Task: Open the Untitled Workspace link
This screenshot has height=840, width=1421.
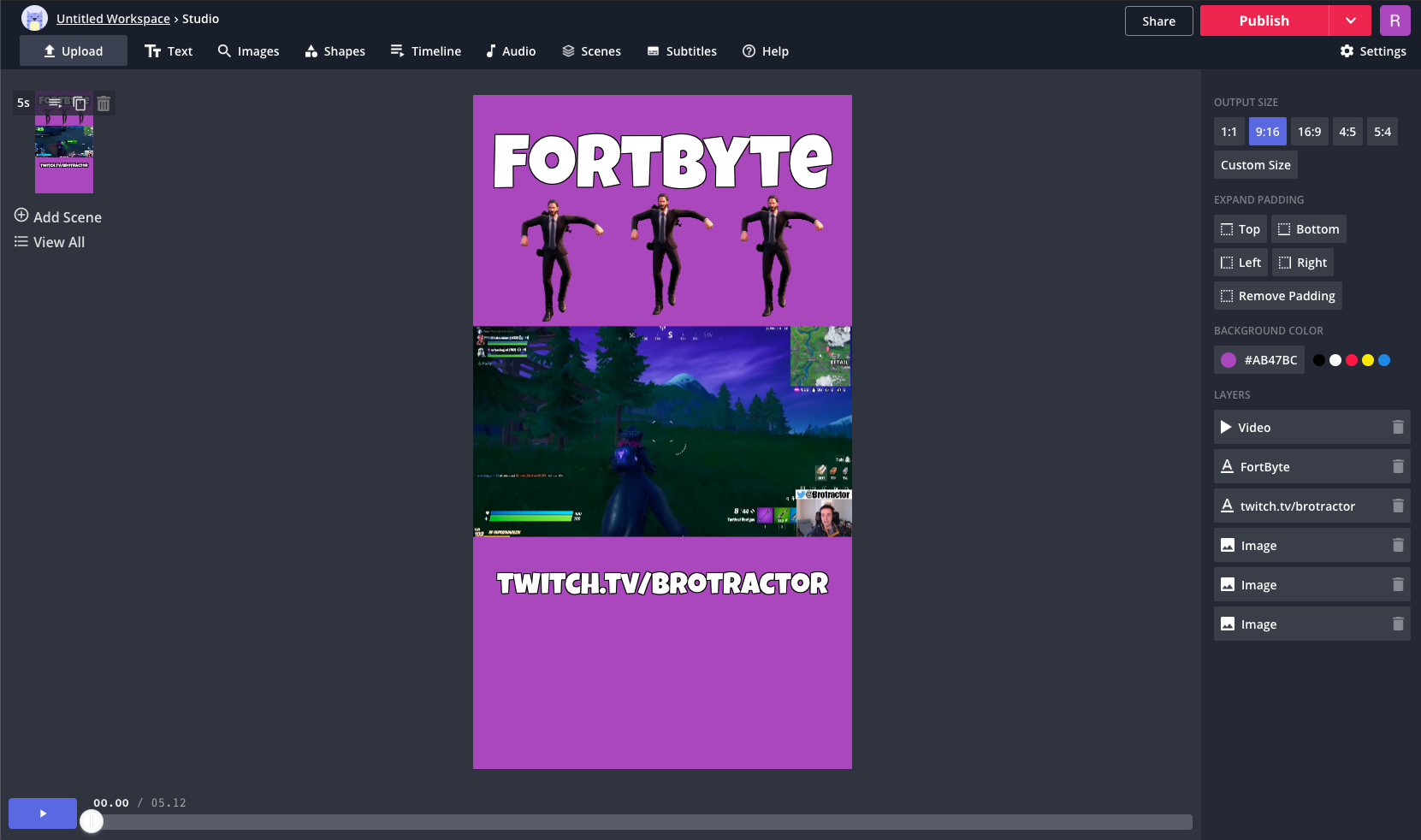Action: (x=113, y=19)
